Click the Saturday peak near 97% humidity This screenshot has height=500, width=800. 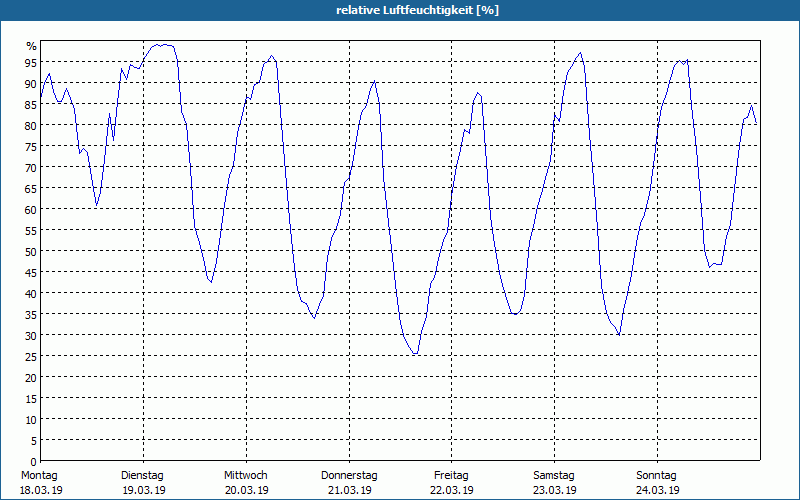click(580, 53)
